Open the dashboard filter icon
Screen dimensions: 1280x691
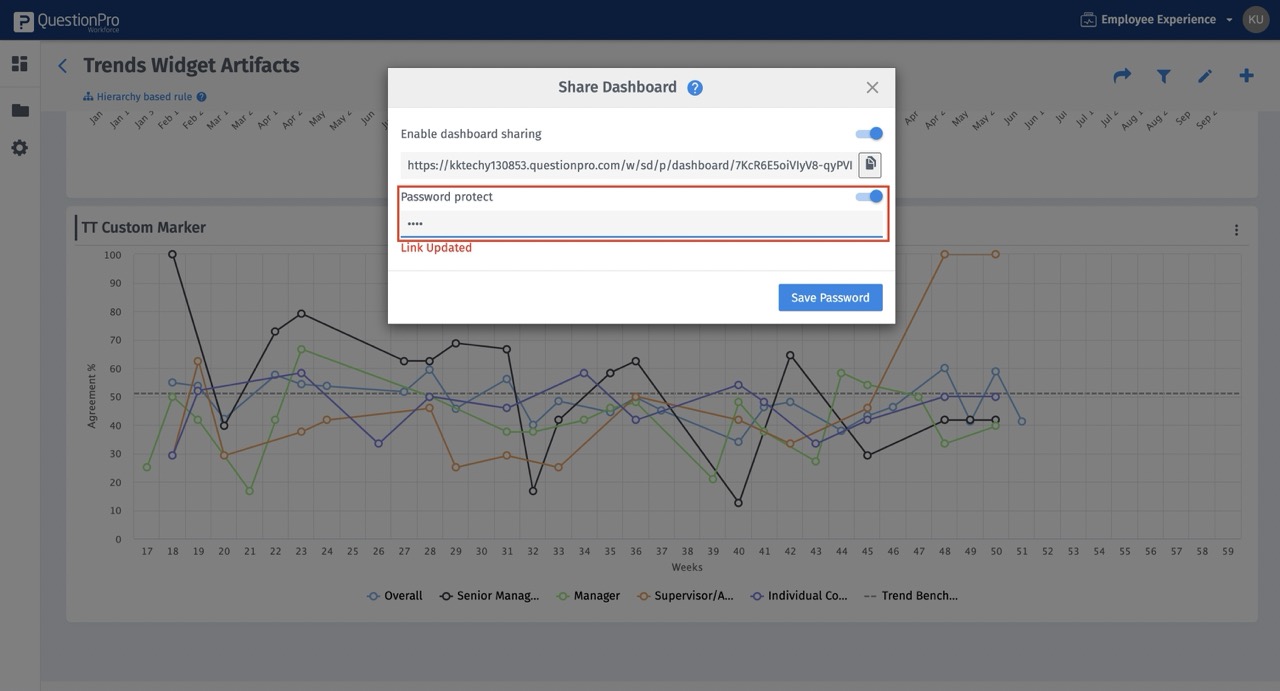tap(1164, 76)
